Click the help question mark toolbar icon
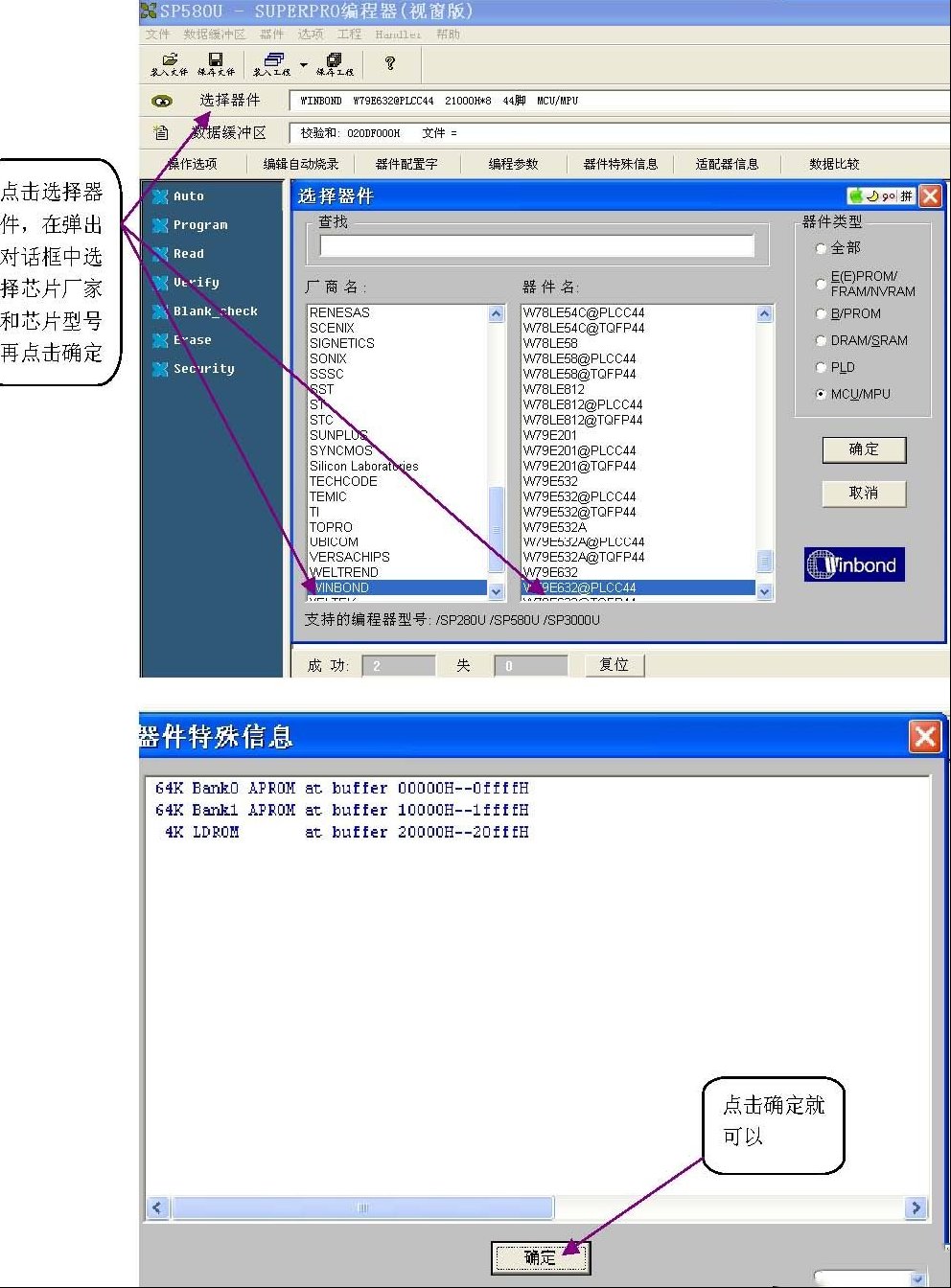Viewport: 951px width, 1288px height. 389,63
